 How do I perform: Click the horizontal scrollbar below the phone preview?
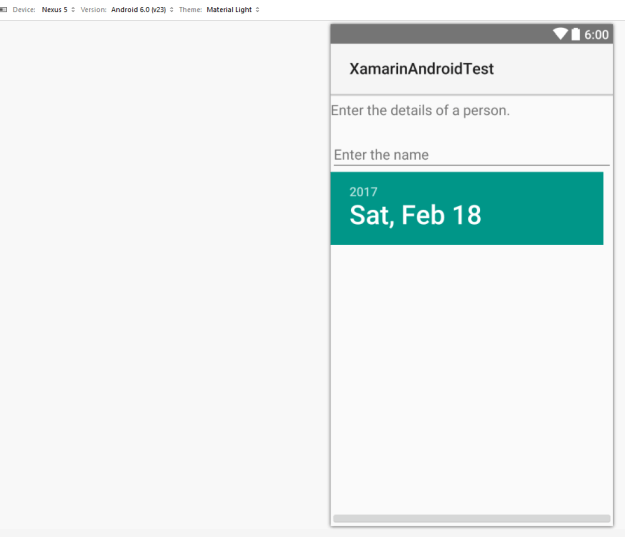tap(471, 519)
